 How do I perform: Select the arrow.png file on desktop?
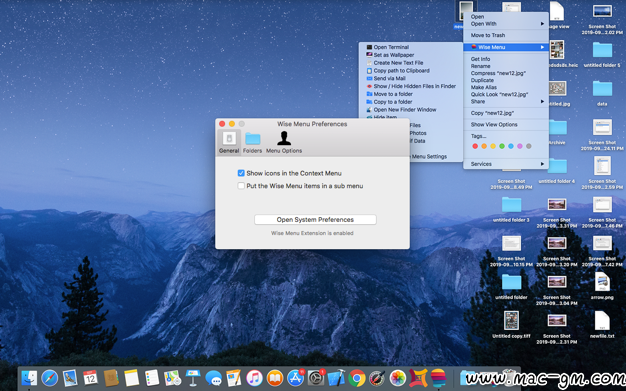tap(602, 286)
